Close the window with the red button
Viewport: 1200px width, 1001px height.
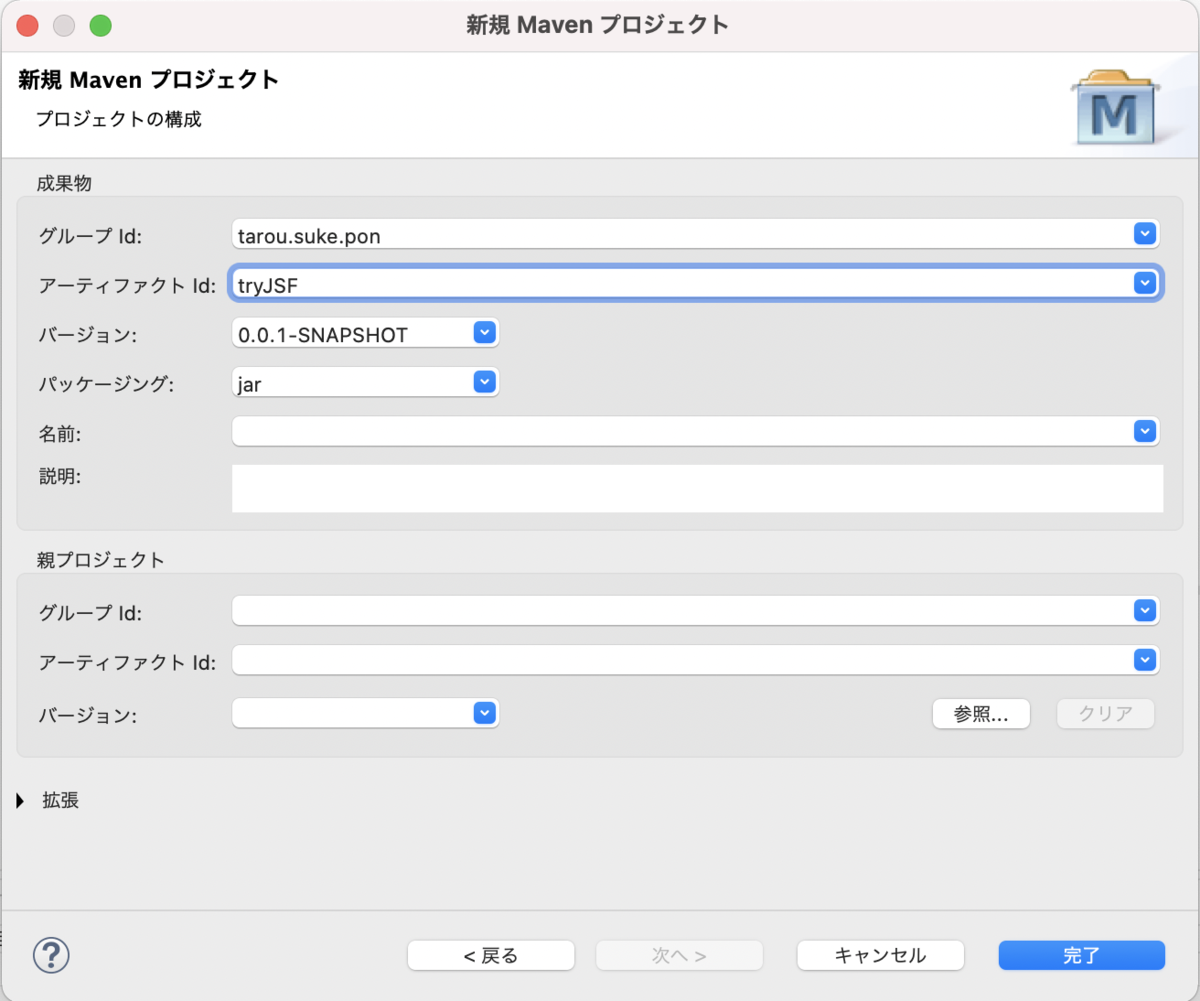pos(28,26)
